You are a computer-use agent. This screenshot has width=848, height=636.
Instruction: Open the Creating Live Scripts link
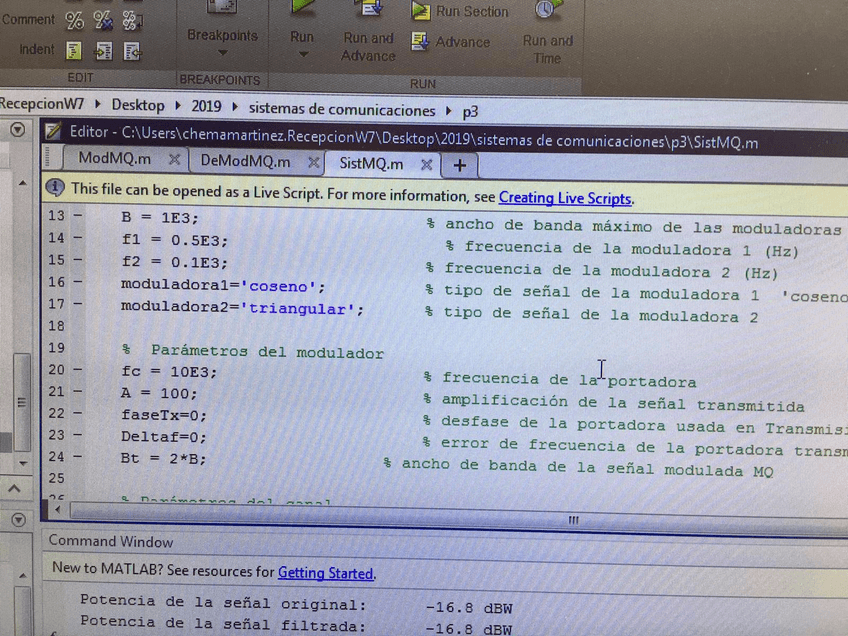565,198
